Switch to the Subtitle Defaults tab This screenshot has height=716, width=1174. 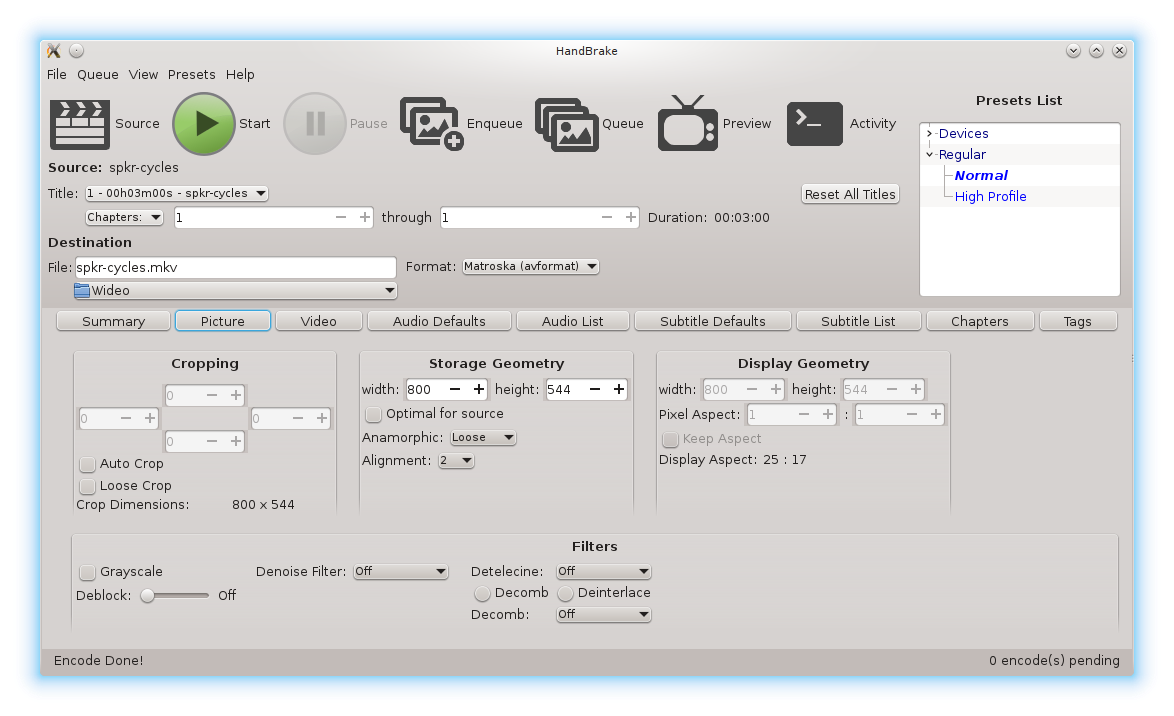coord(713,321)
